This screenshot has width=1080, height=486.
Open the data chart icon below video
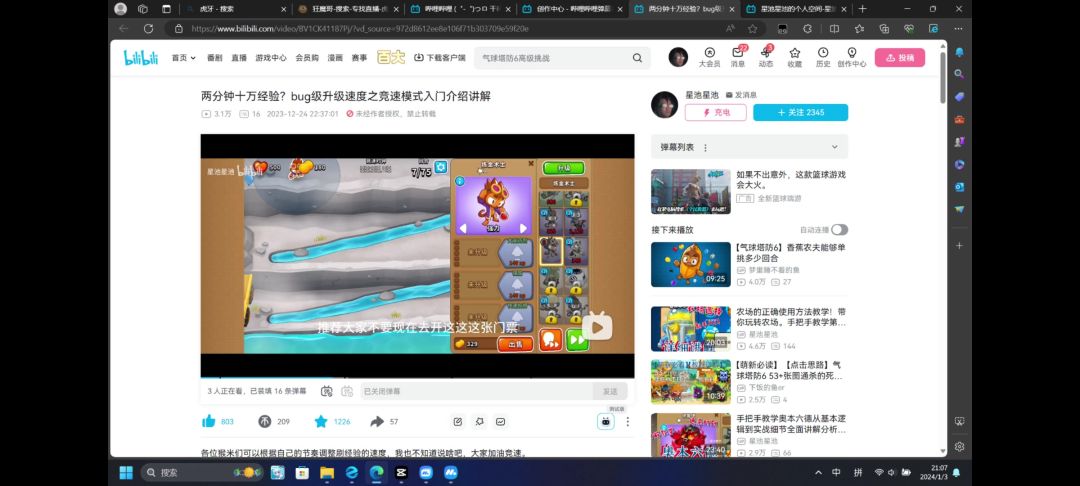click(x=501, y=421)
